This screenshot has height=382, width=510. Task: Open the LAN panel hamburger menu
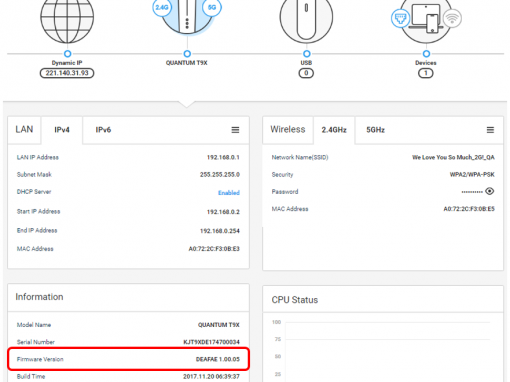coord(235,130)
